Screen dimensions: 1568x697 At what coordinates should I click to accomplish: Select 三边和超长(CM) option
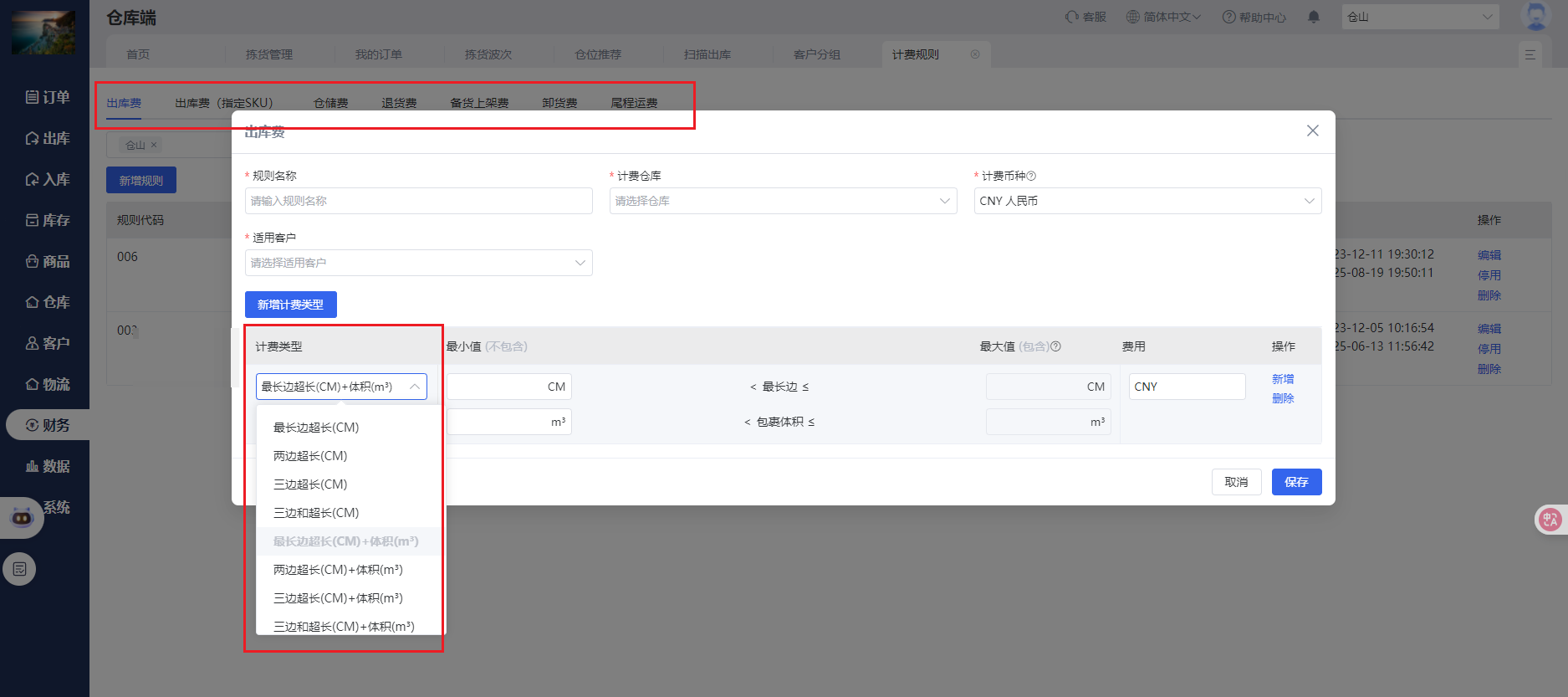tap(350, 513)
